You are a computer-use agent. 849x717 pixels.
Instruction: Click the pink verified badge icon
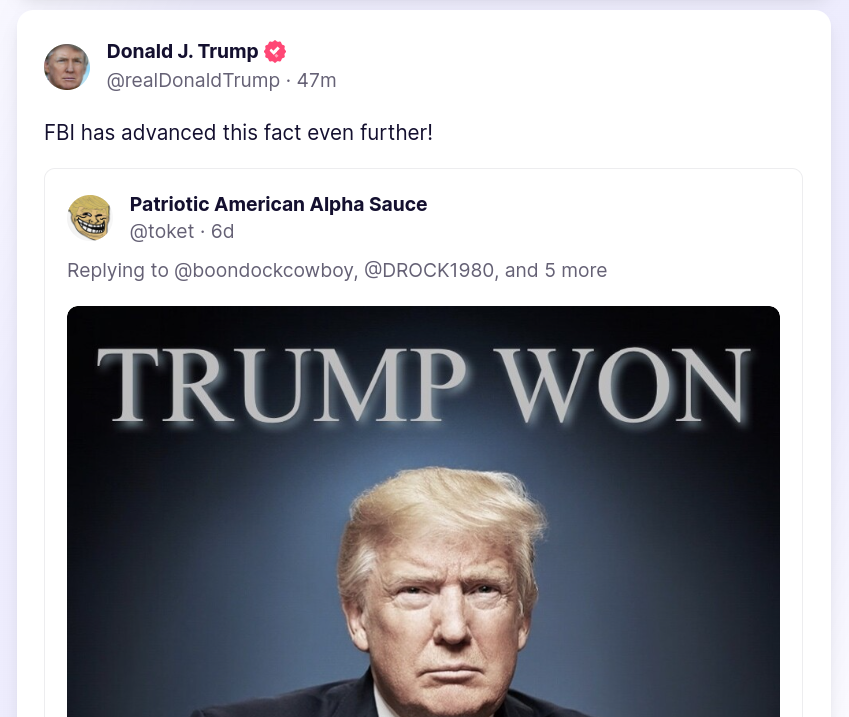pos(275,51)
